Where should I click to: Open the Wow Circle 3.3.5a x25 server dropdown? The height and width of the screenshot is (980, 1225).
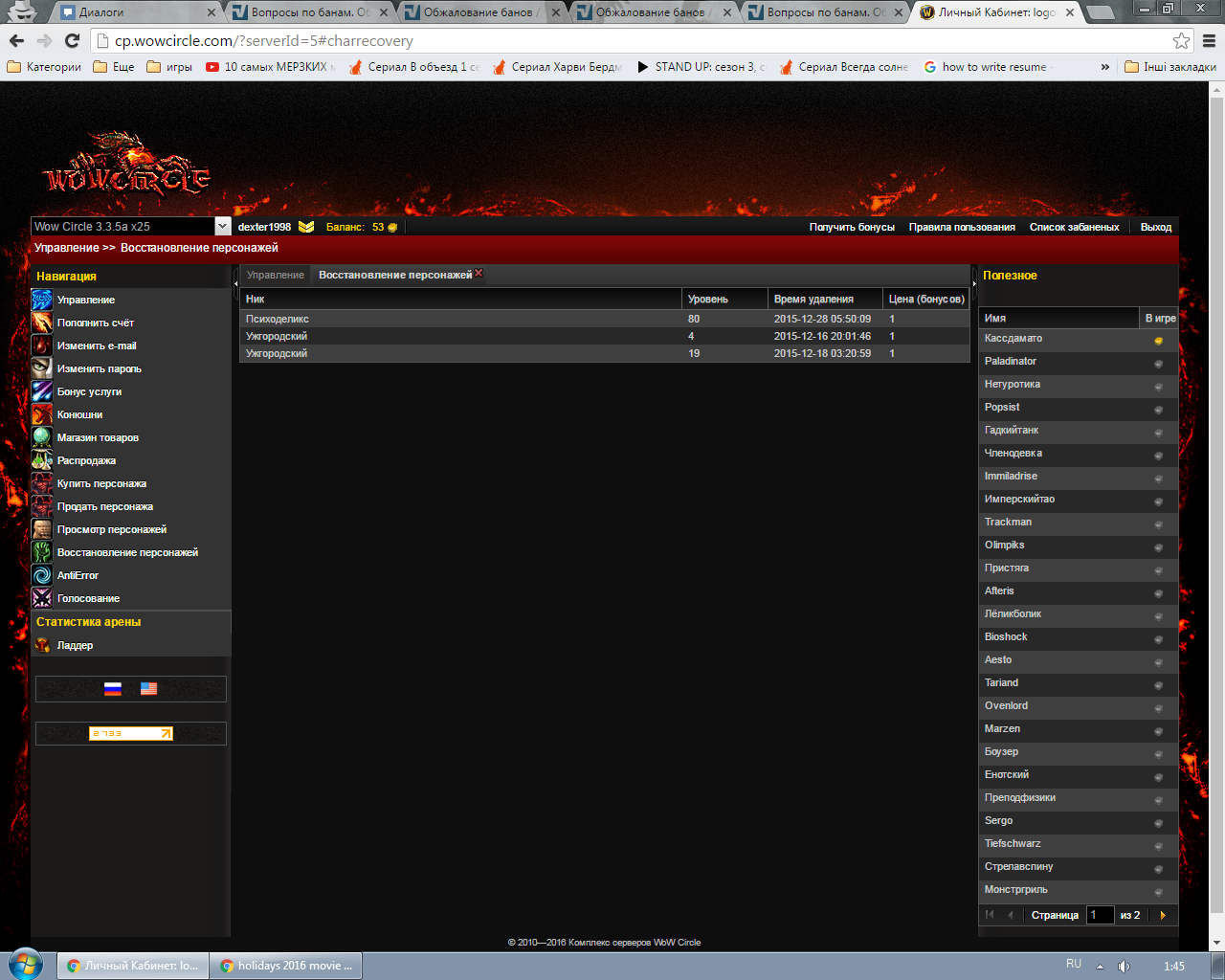222,227
